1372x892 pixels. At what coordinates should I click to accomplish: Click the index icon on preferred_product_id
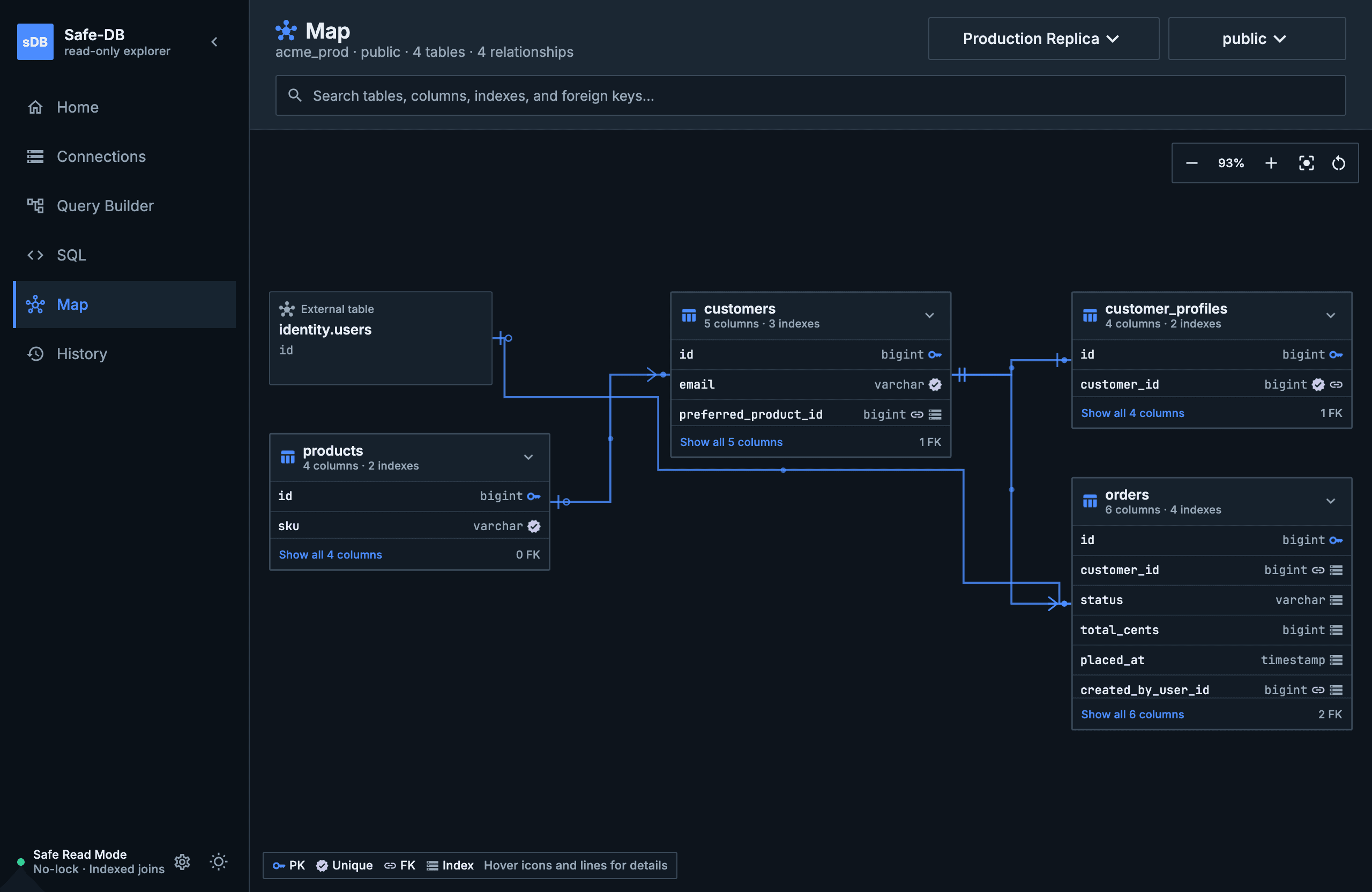tap(935, 414)
